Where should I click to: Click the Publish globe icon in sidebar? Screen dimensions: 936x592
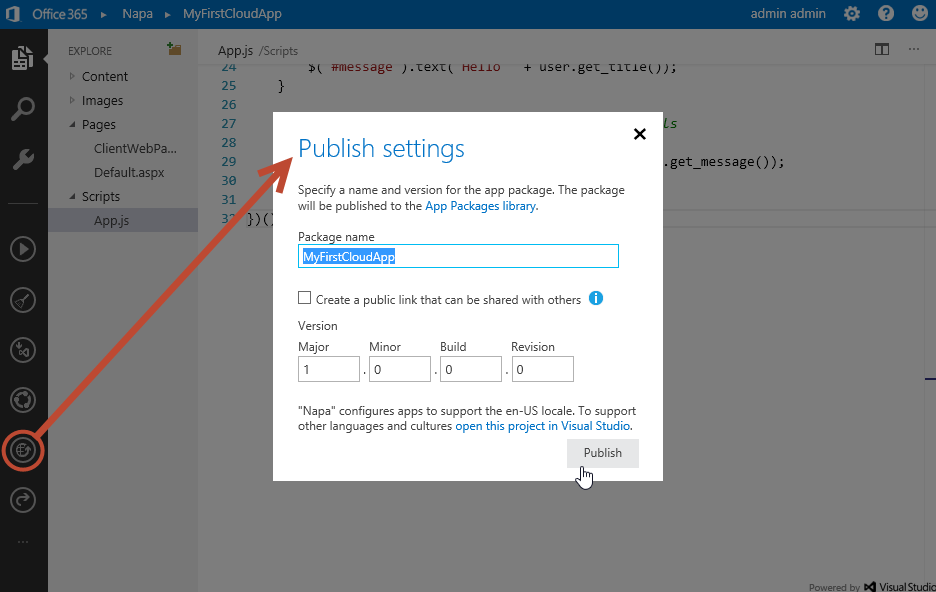tap(23, 450)
